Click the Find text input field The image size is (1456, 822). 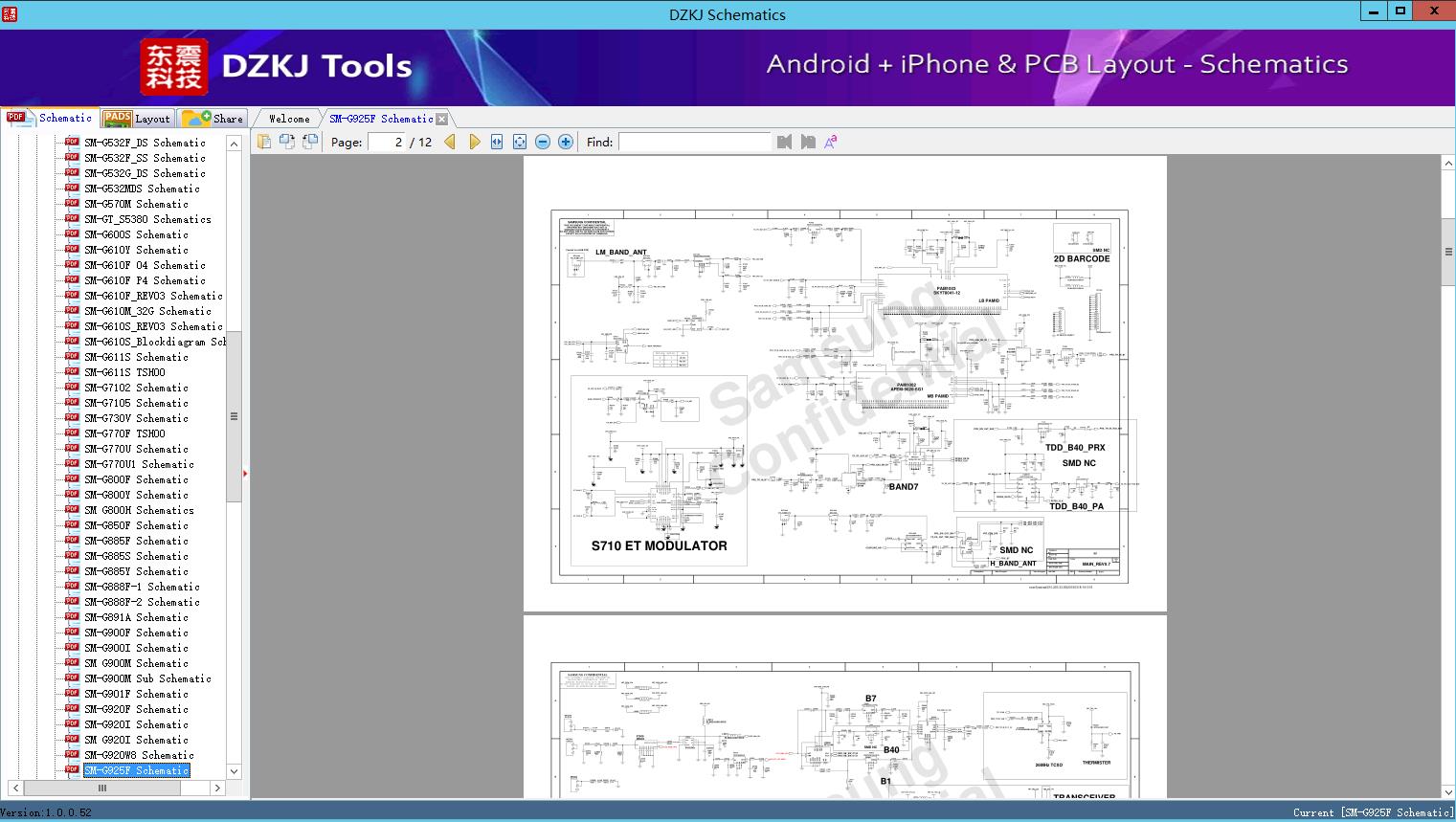(x=694, y=142)
